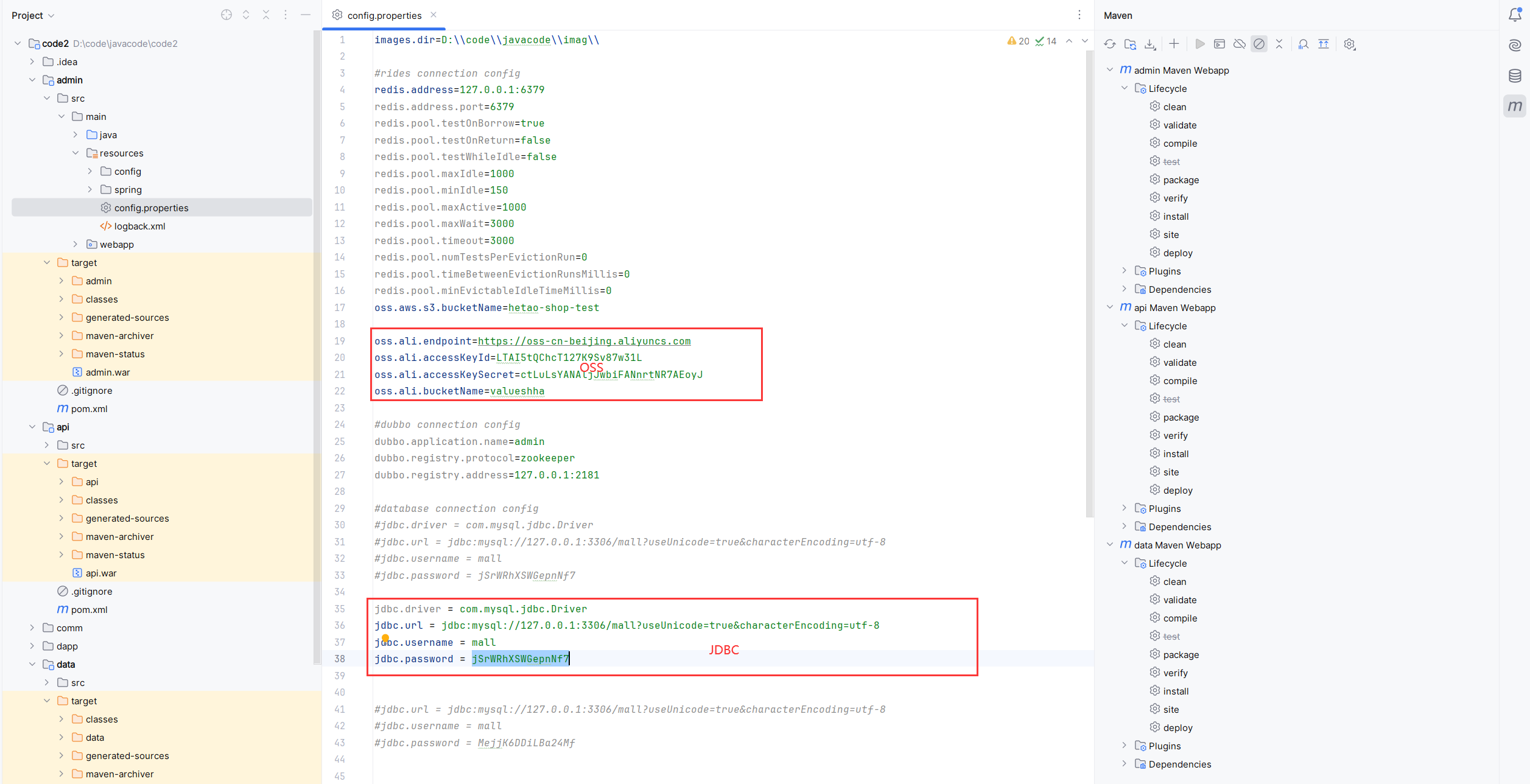Close the config.properties editor tab
This screenshot has height=784, width=1530.
tap(433, 15)
